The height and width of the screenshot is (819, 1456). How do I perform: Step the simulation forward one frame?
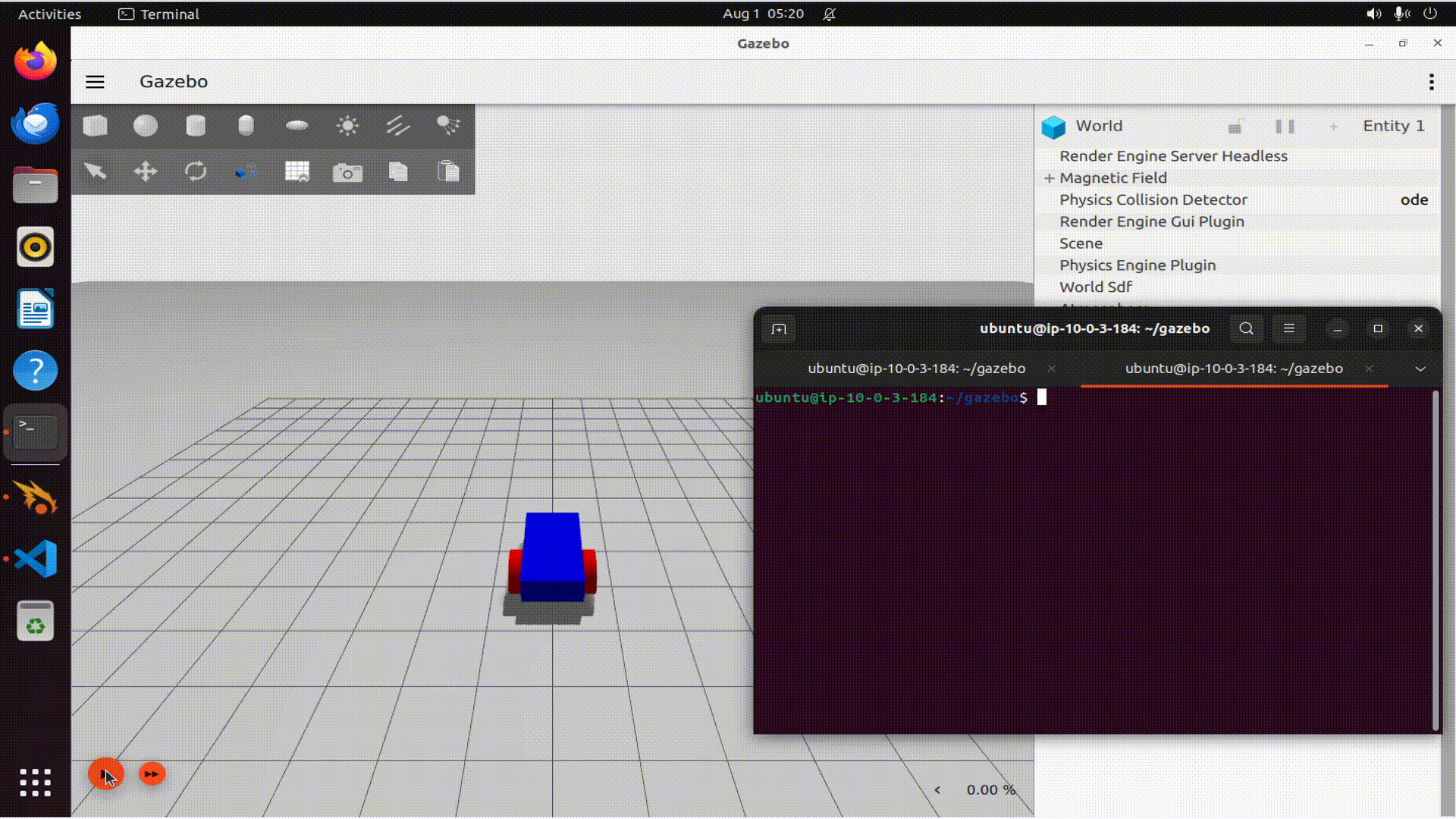tap(151, 774)
